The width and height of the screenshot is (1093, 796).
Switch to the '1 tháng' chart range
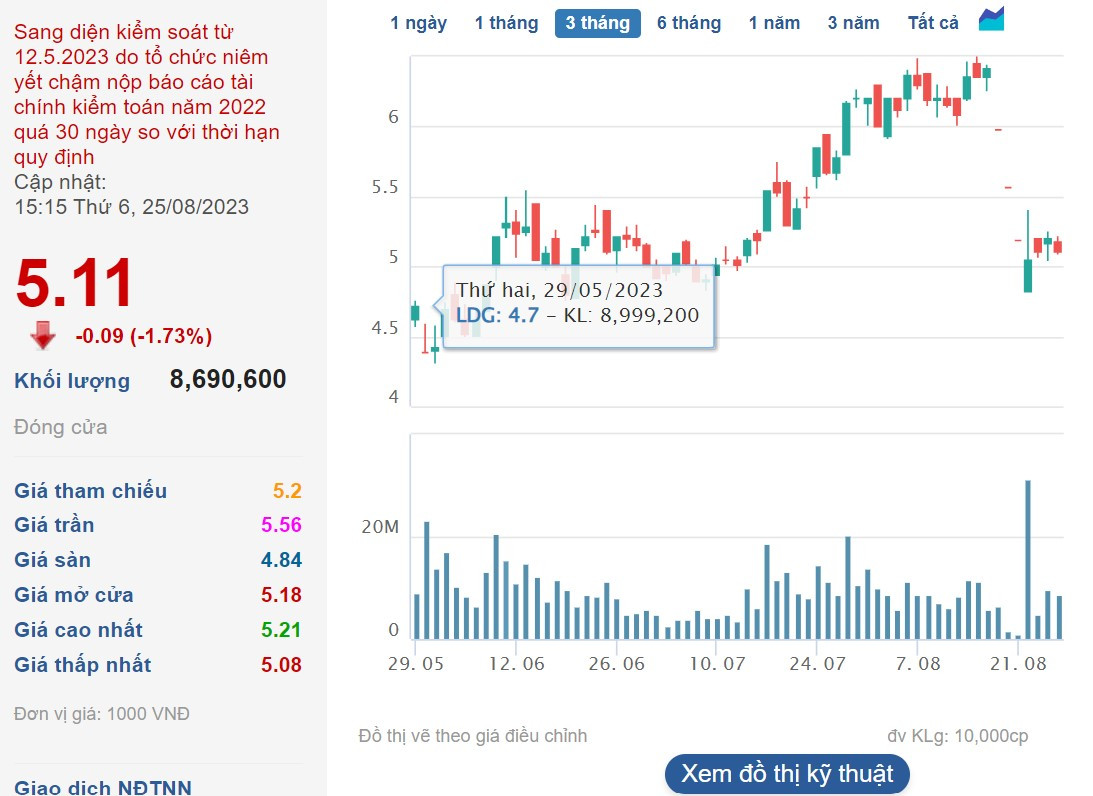[x=506, y=23]
